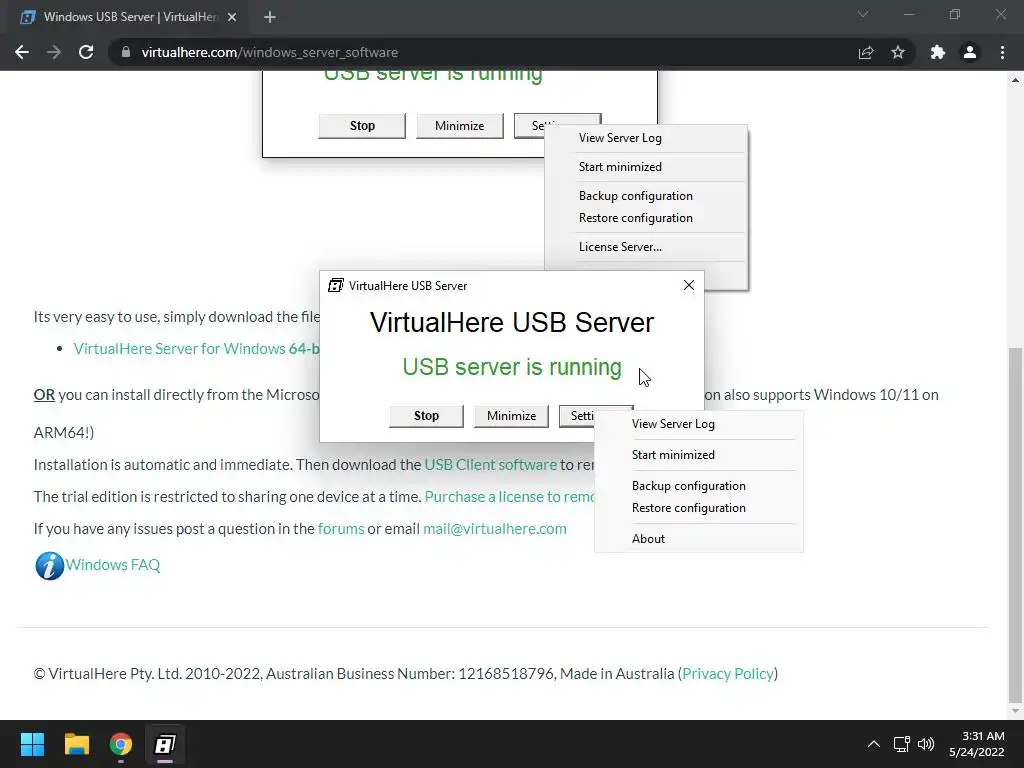Open Chrome three-dot menu
The height and width of the screenshot is (768, 1024).
(1002, 52)
